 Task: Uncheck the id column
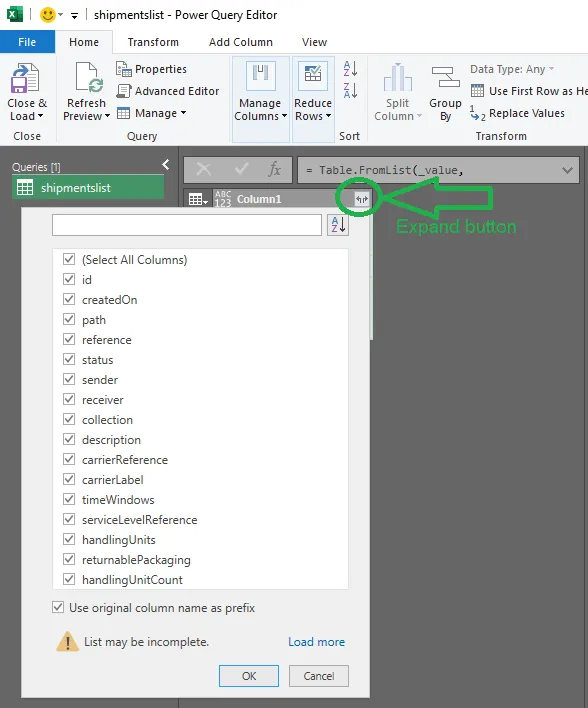[x=69, y=279]
